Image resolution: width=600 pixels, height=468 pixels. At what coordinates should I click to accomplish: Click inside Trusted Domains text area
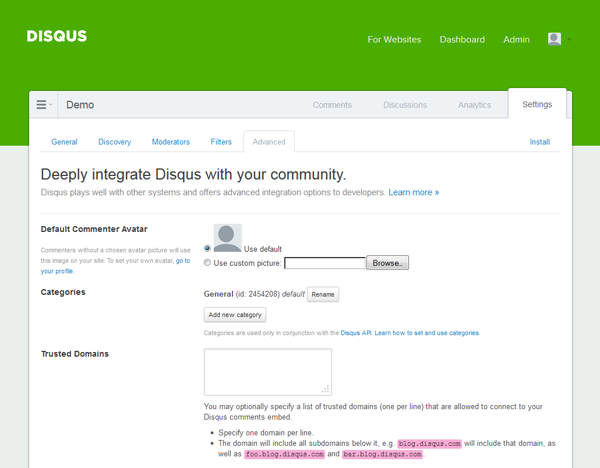(267, 371)
